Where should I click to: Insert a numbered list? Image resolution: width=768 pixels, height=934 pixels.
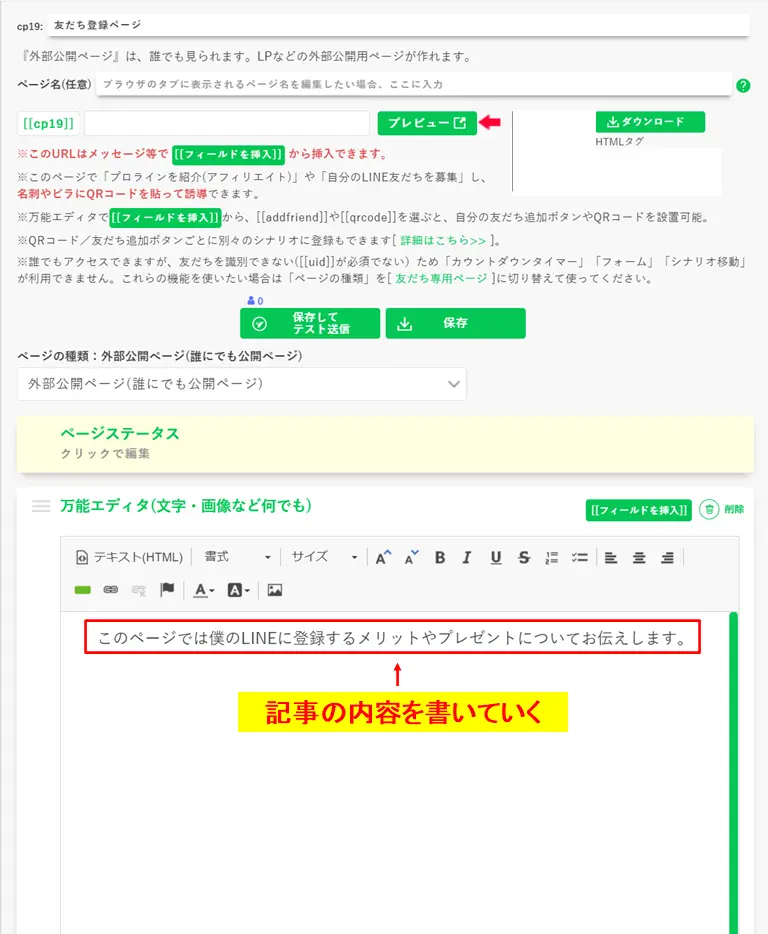point(552,558)
